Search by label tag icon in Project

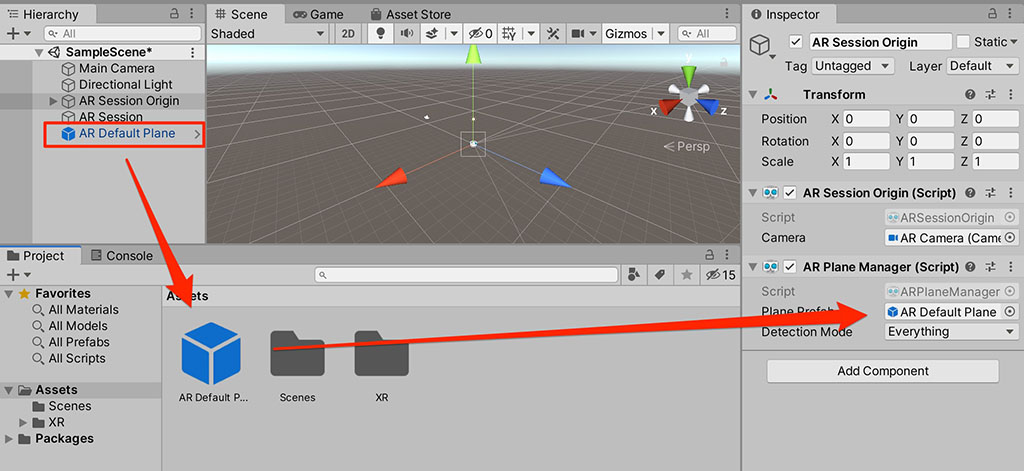660,275
